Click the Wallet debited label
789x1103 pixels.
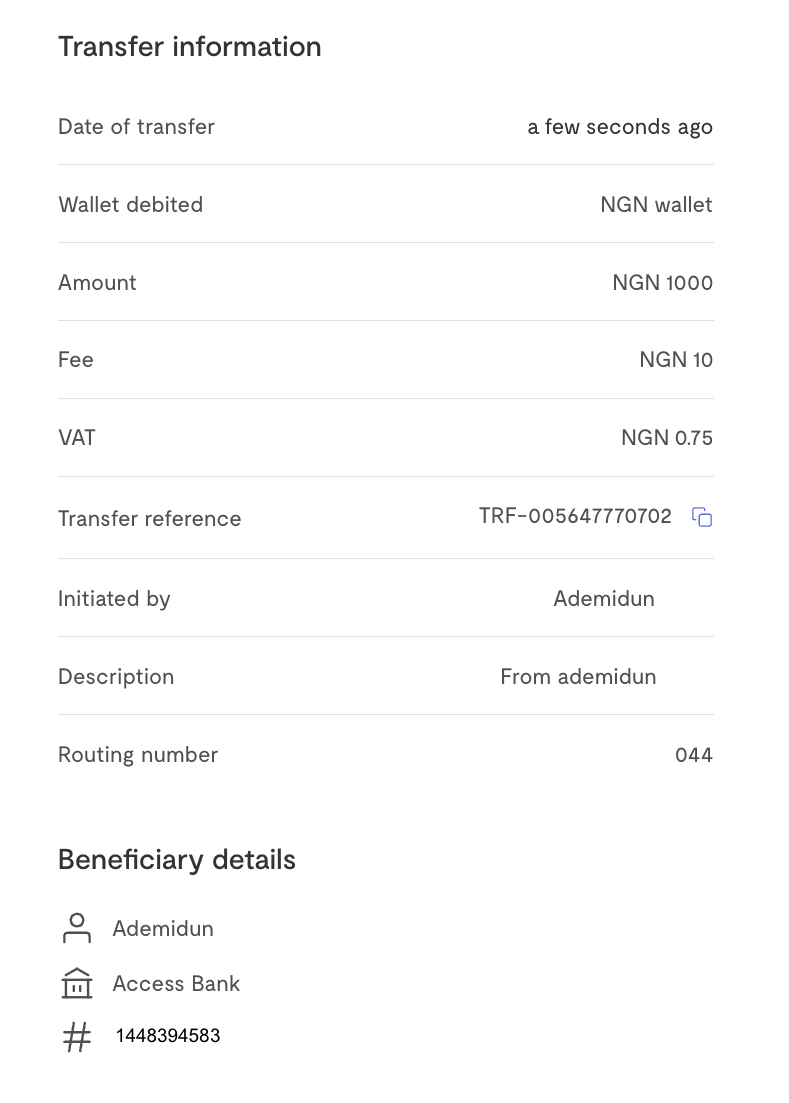pyautogui.click(x=130, y=205)
